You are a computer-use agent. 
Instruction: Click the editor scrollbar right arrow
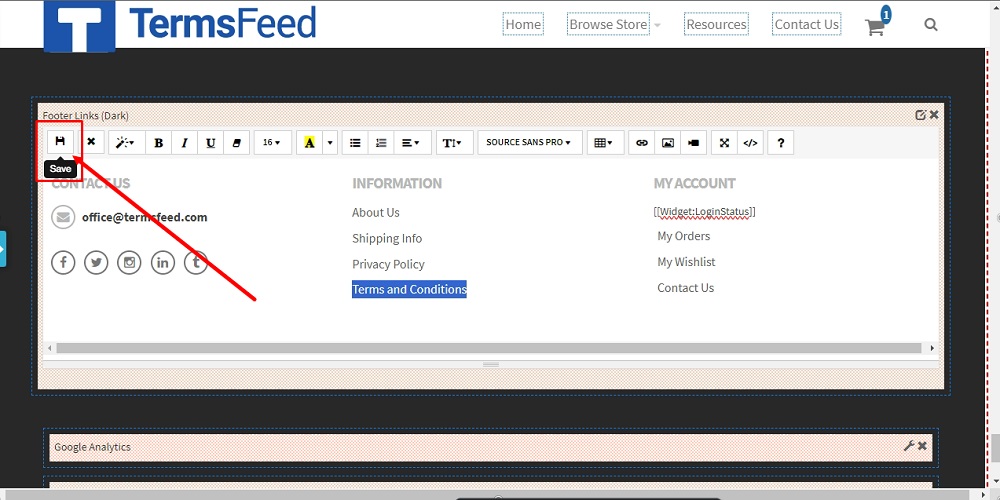click(932, 348)
